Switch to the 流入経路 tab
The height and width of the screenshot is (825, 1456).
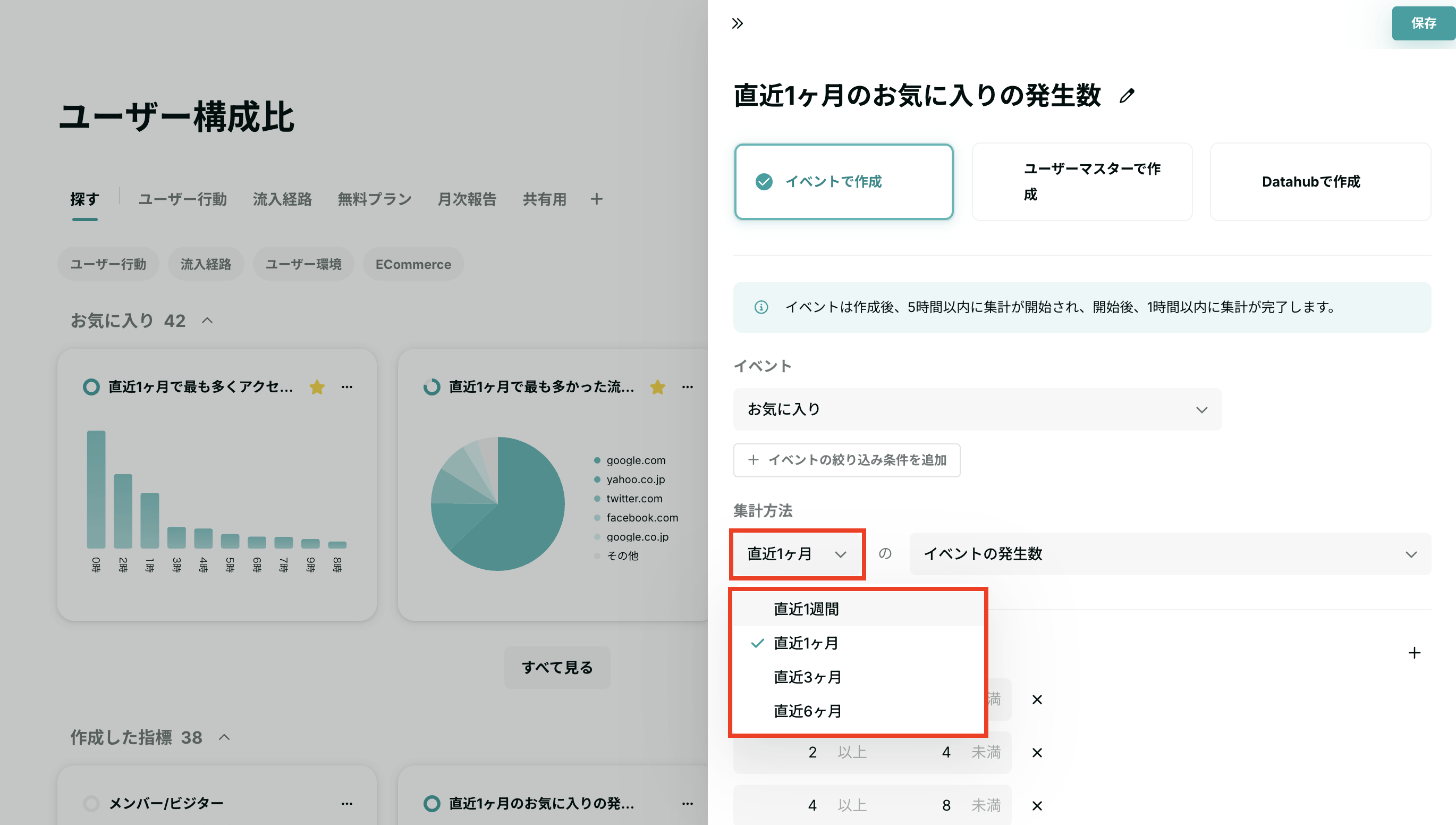[x=282, y=199]
